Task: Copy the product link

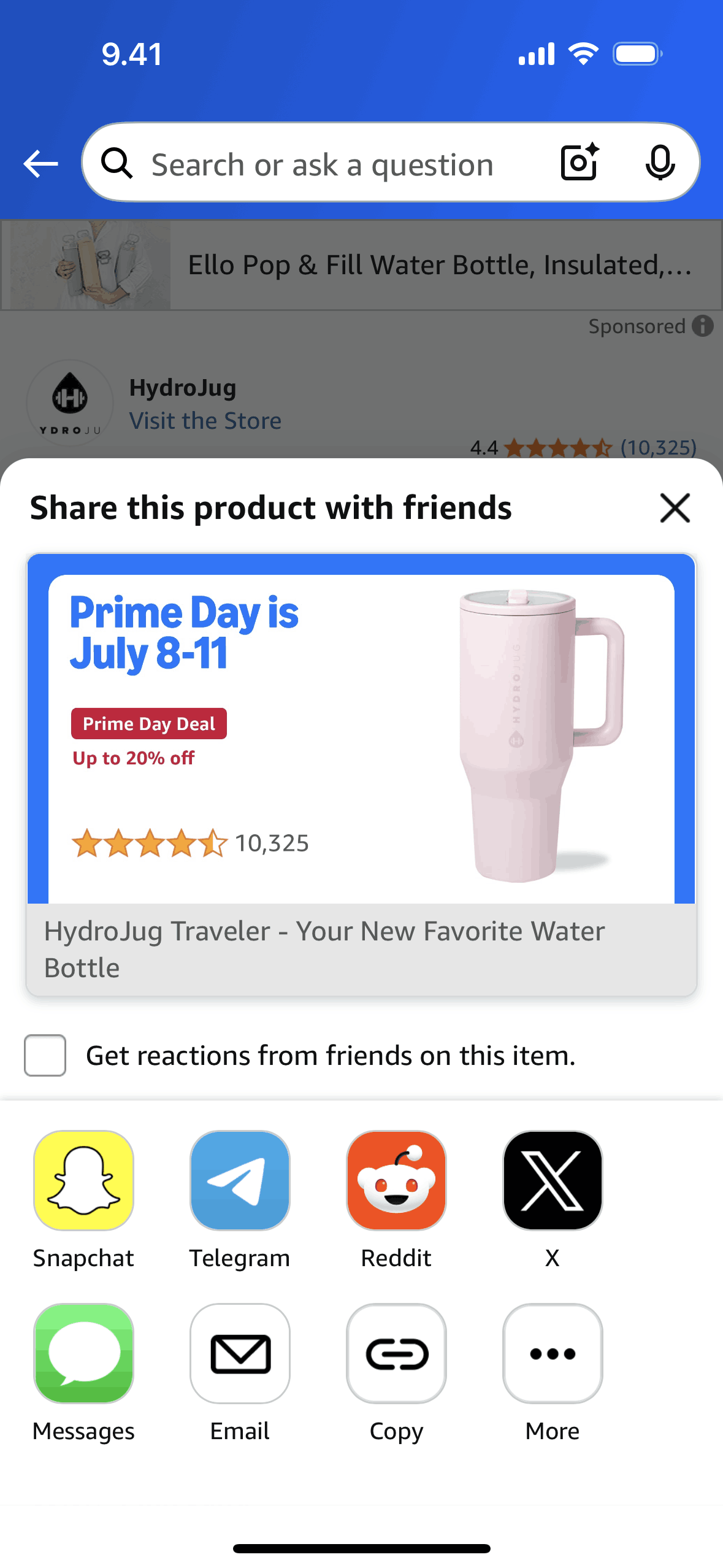Action: click(x=396, y=1353)
